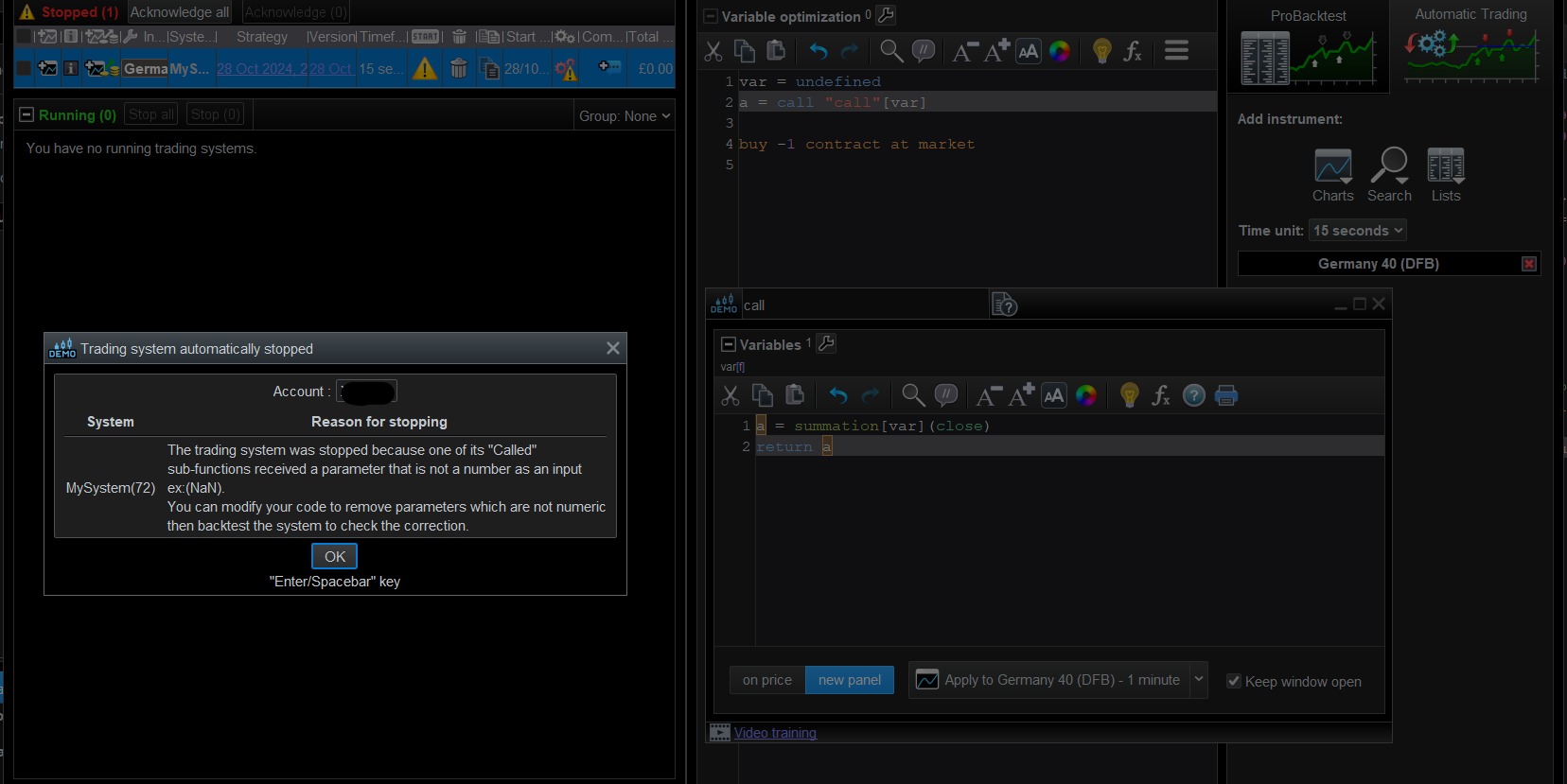Screen dimensions: 1567x784
Task: Insert function via fx icon in top editor
Action: click(1133, 51)
